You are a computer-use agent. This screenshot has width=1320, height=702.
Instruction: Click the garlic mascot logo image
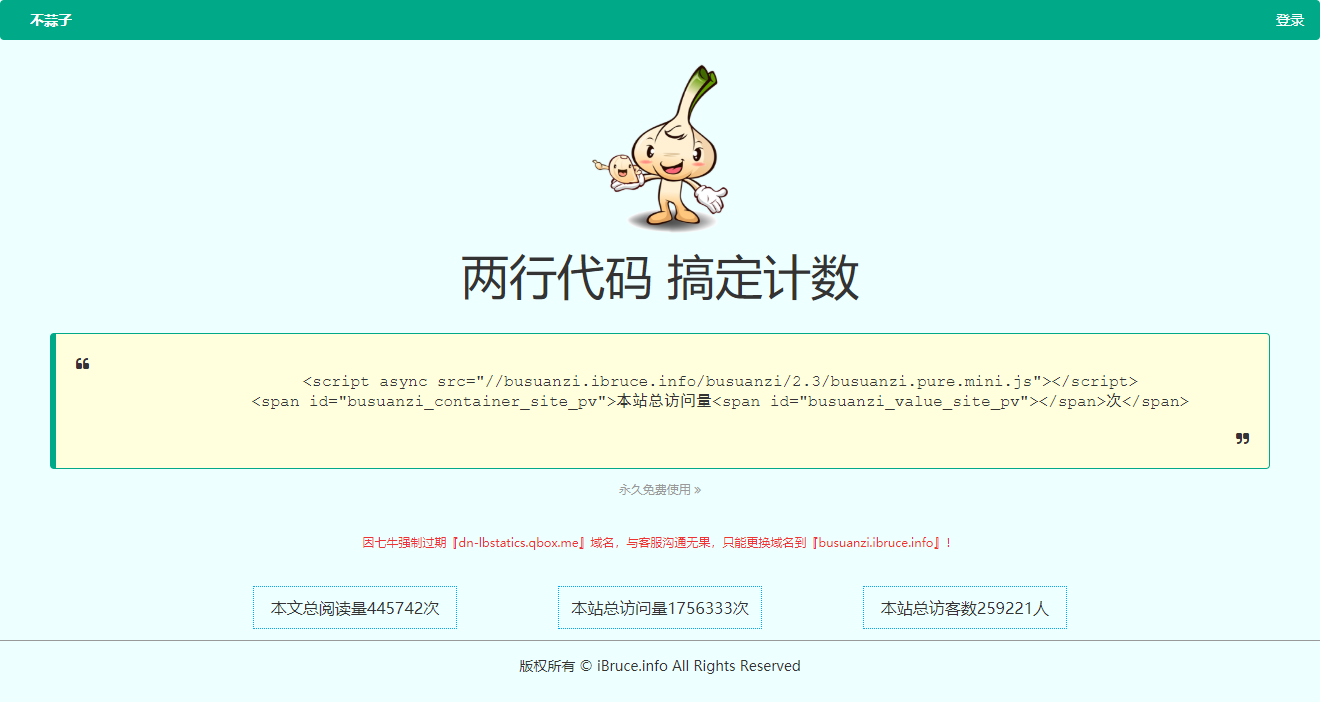point(660,149)
